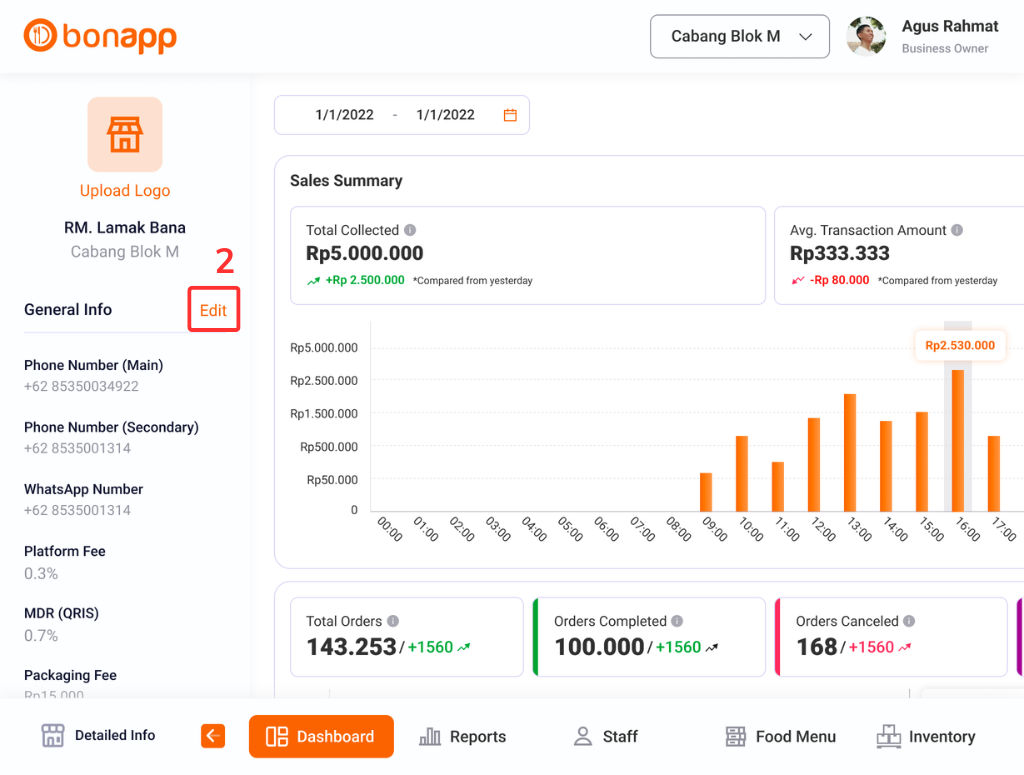Go to the Staff tab
Image resolution: width=1024 pixels, height=775 pixels.
(x=605, y=736)
